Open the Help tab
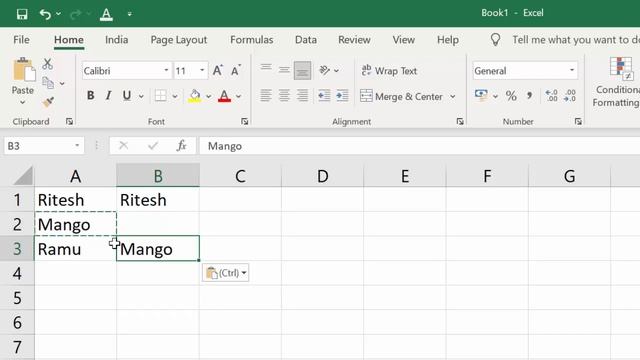 click(448, 40)
